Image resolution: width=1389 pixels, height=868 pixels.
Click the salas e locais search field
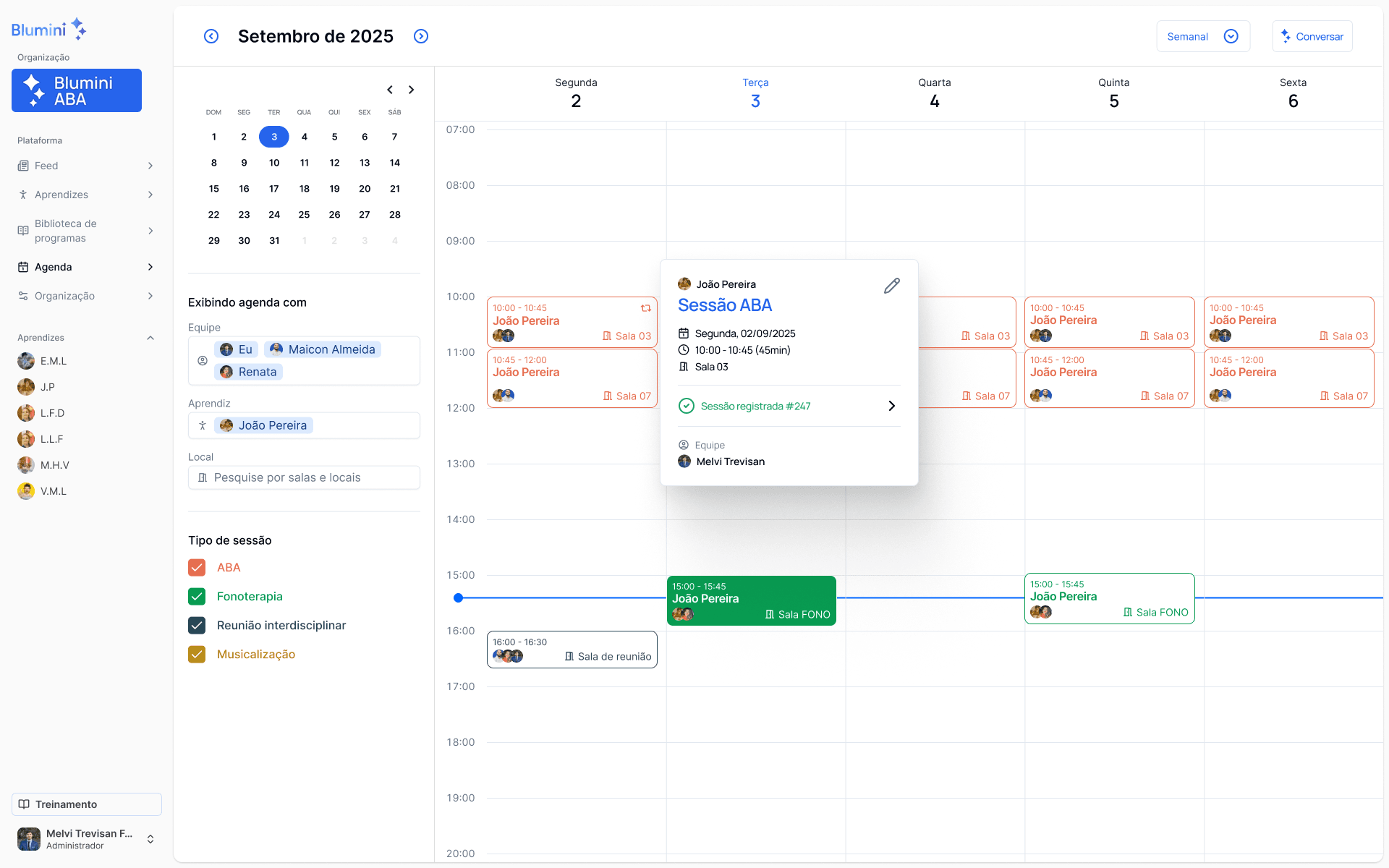point(304,477)
